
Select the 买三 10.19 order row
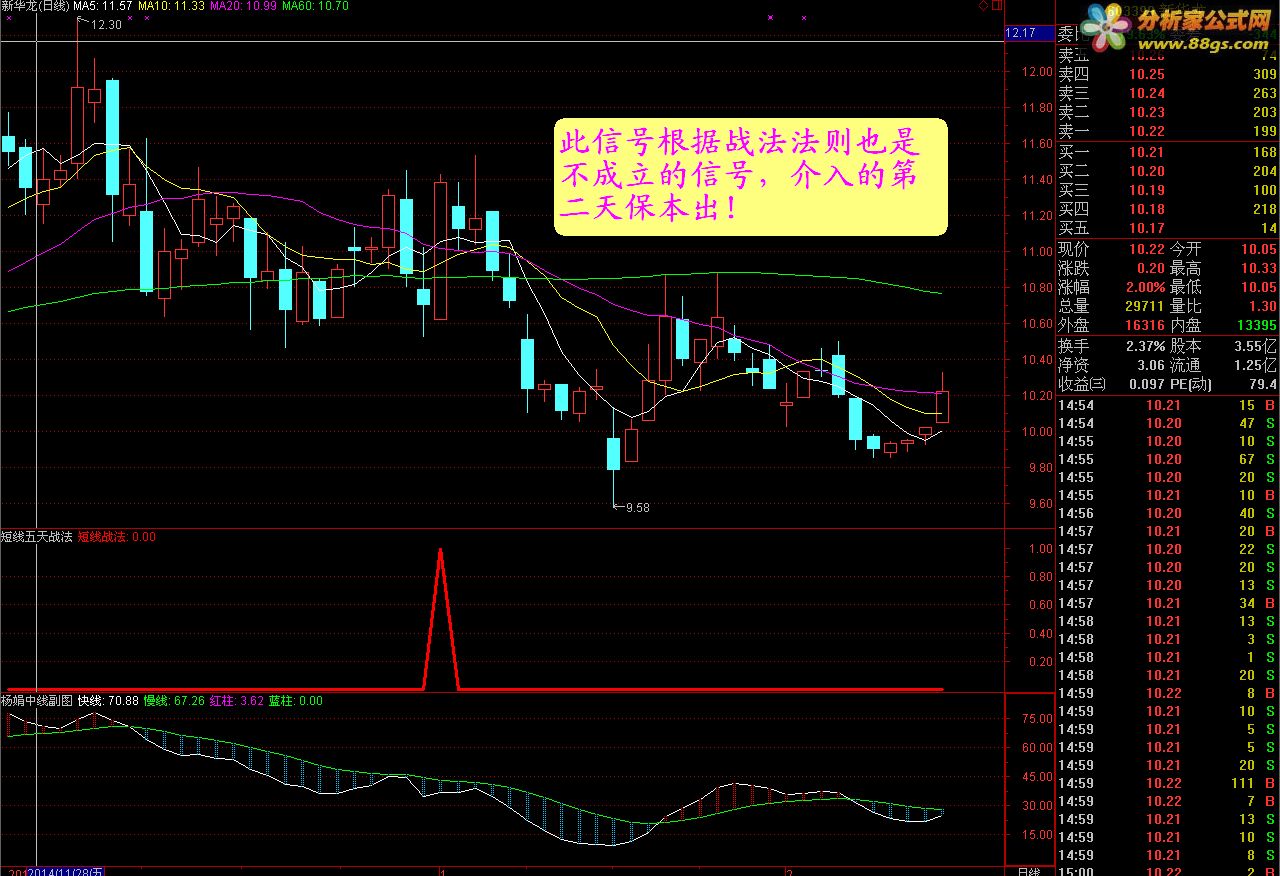pyautogui.click(x=1167, y=190)
